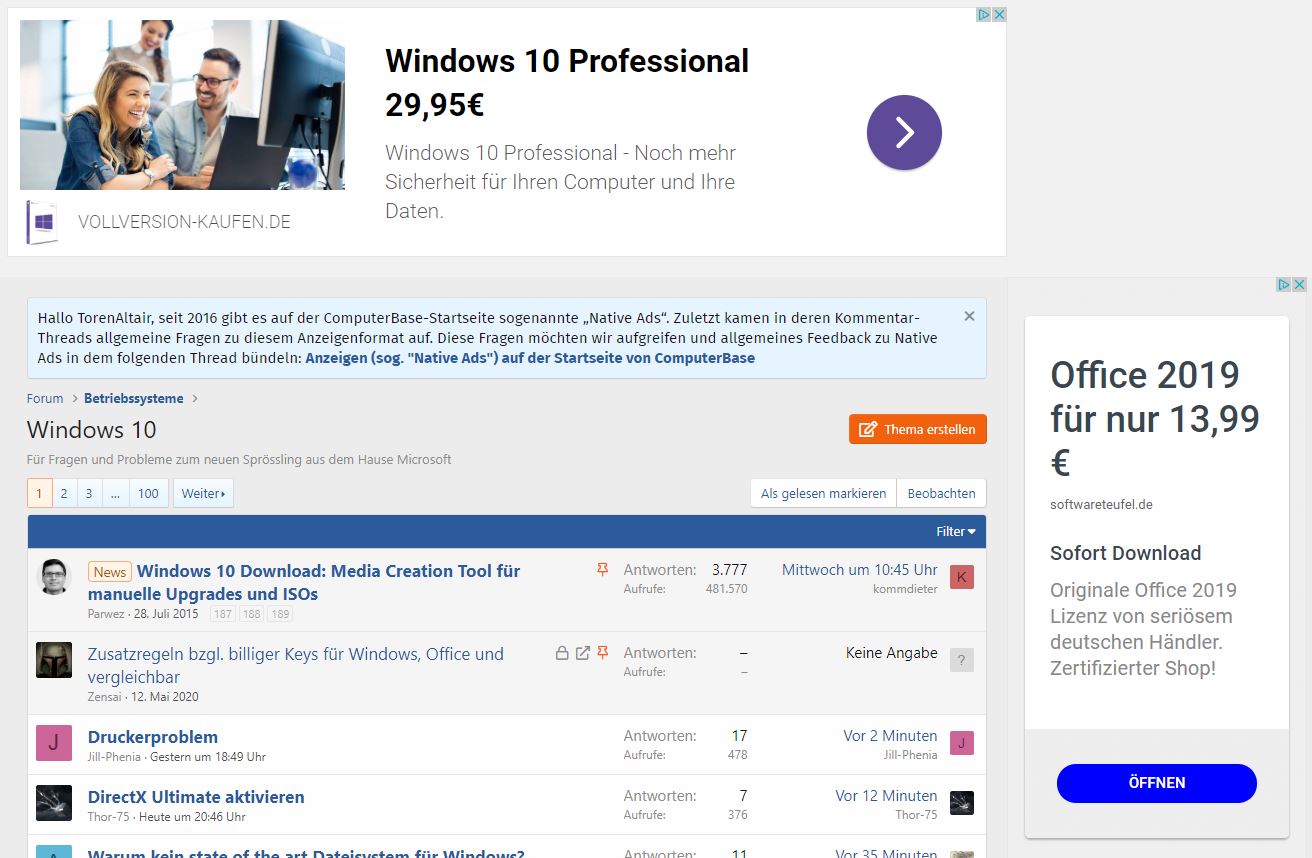Click J avatar in Druckerproblem last-post column
Image resolution: width=1312 pixels, height=858 pixels.
click(x=962, y=743)
